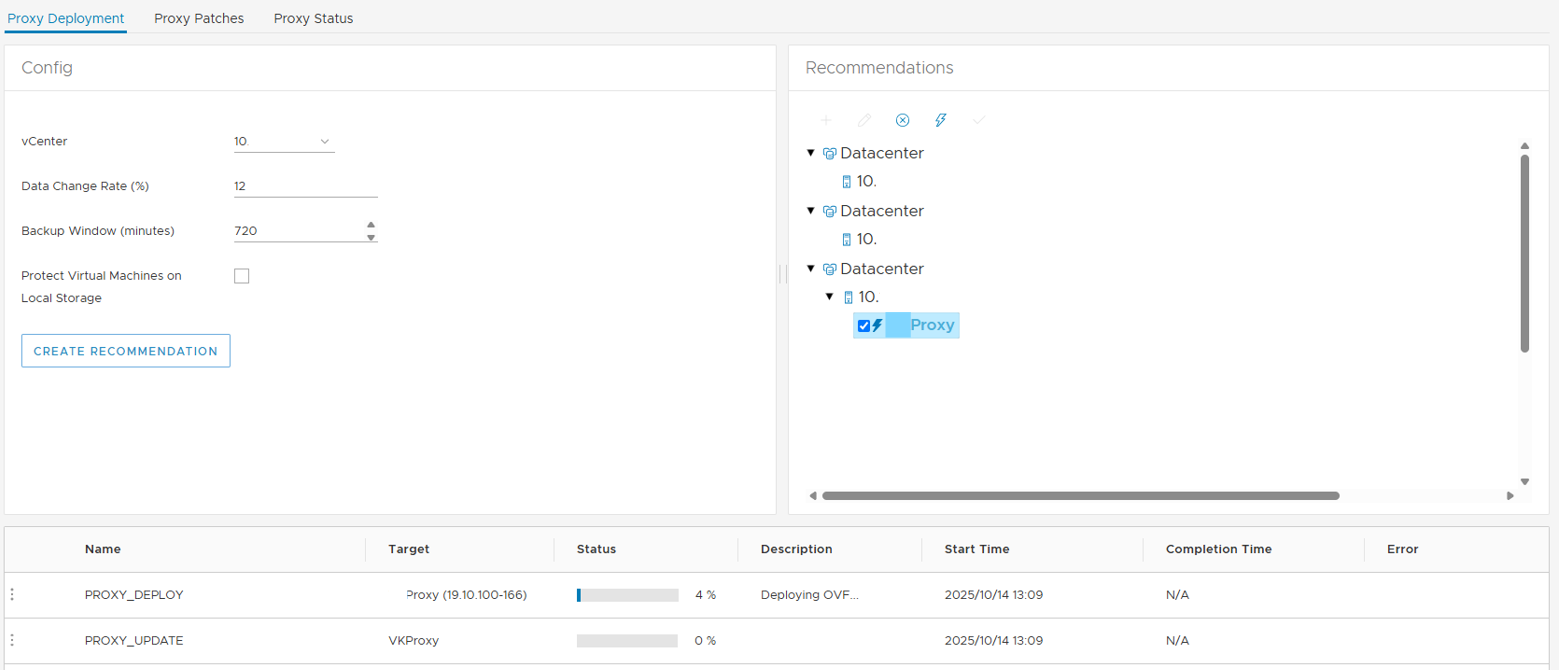
Task: Click the add (plus) icon in Recommendations
Action: coord(826,120)
